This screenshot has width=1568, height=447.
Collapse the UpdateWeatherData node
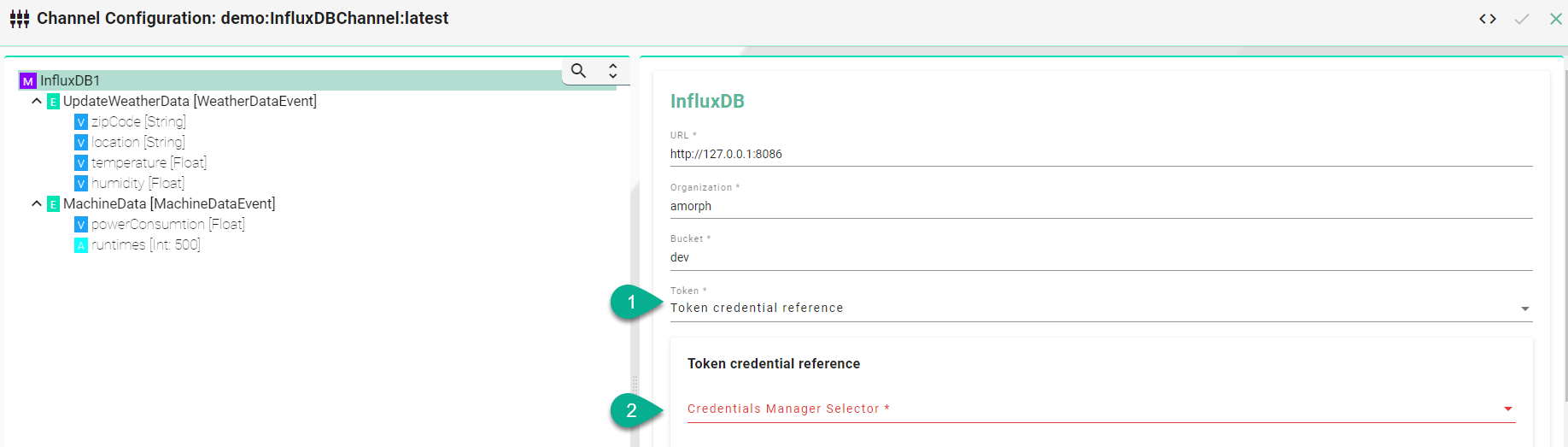(x=37, y=101)
